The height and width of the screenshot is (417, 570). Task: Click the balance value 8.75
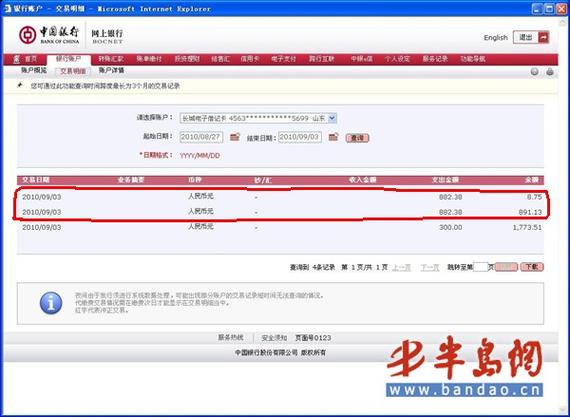click(x=534, y=197)
